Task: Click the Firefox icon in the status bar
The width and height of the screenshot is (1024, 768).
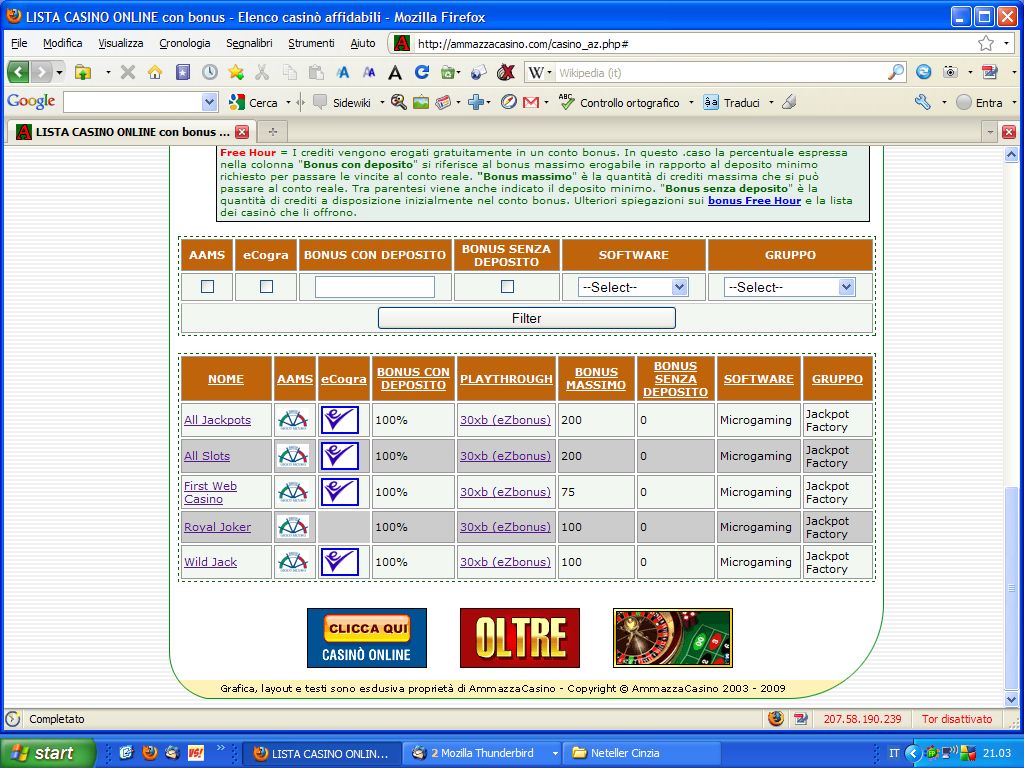Action: (776, 719)
